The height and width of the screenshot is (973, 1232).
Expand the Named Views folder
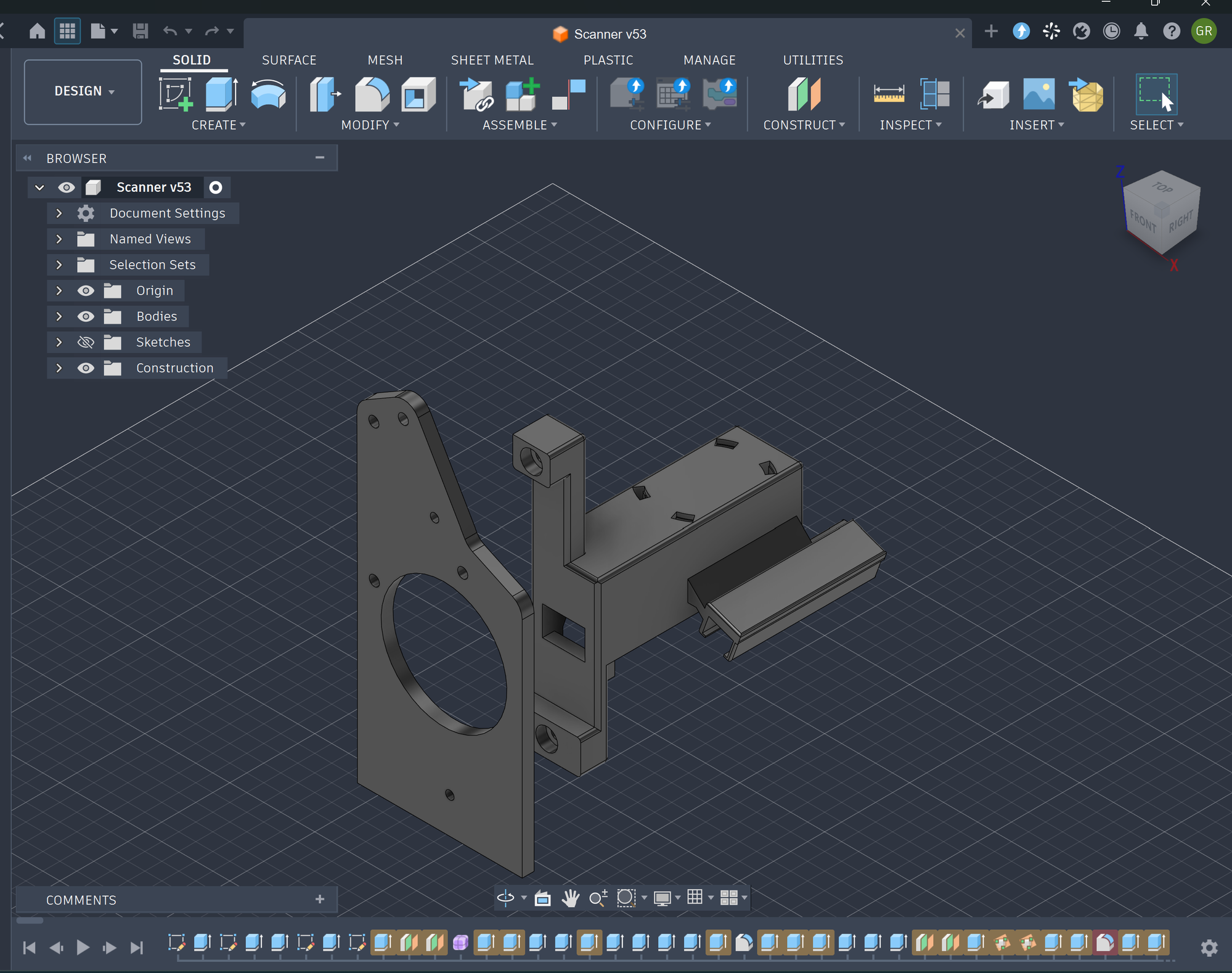(59, 239)
